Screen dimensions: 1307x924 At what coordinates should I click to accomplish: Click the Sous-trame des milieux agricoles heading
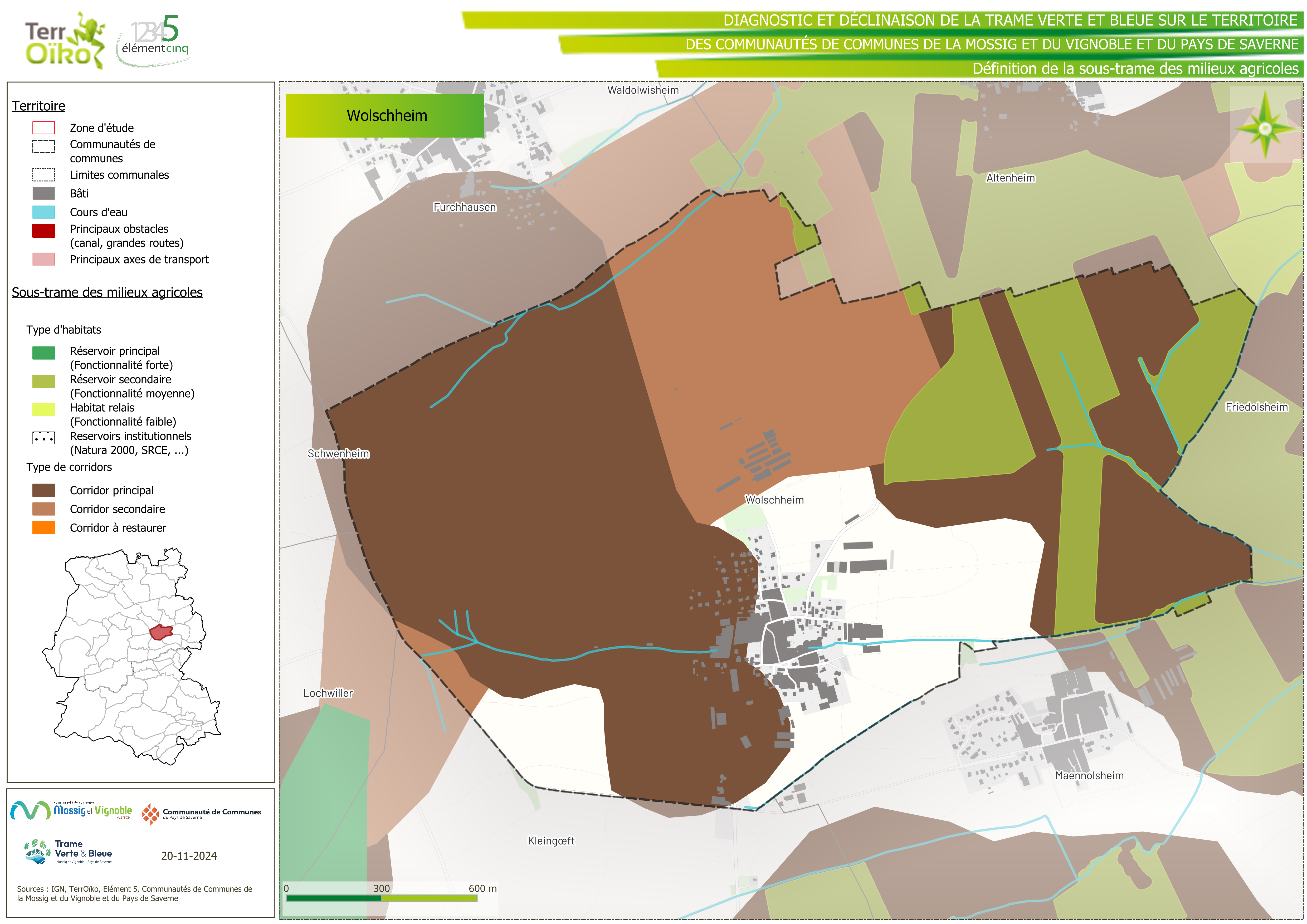(107, 293)
